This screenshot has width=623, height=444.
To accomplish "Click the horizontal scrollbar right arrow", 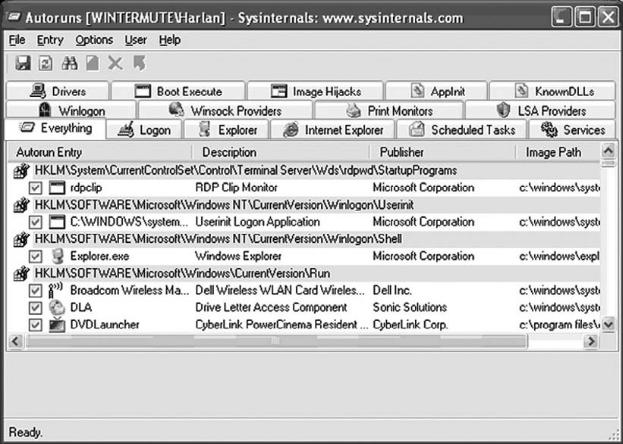I will pos(592,341).
